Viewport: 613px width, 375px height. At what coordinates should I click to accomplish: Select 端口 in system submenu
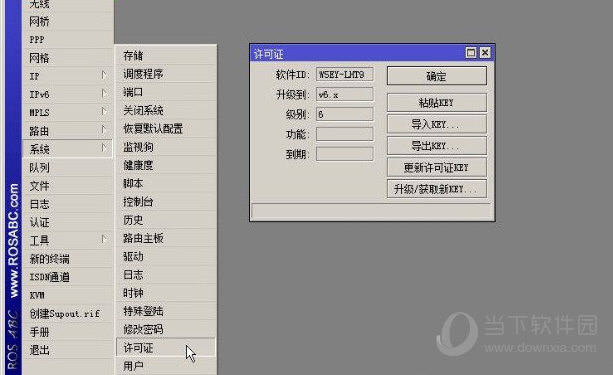pos(166,92)
